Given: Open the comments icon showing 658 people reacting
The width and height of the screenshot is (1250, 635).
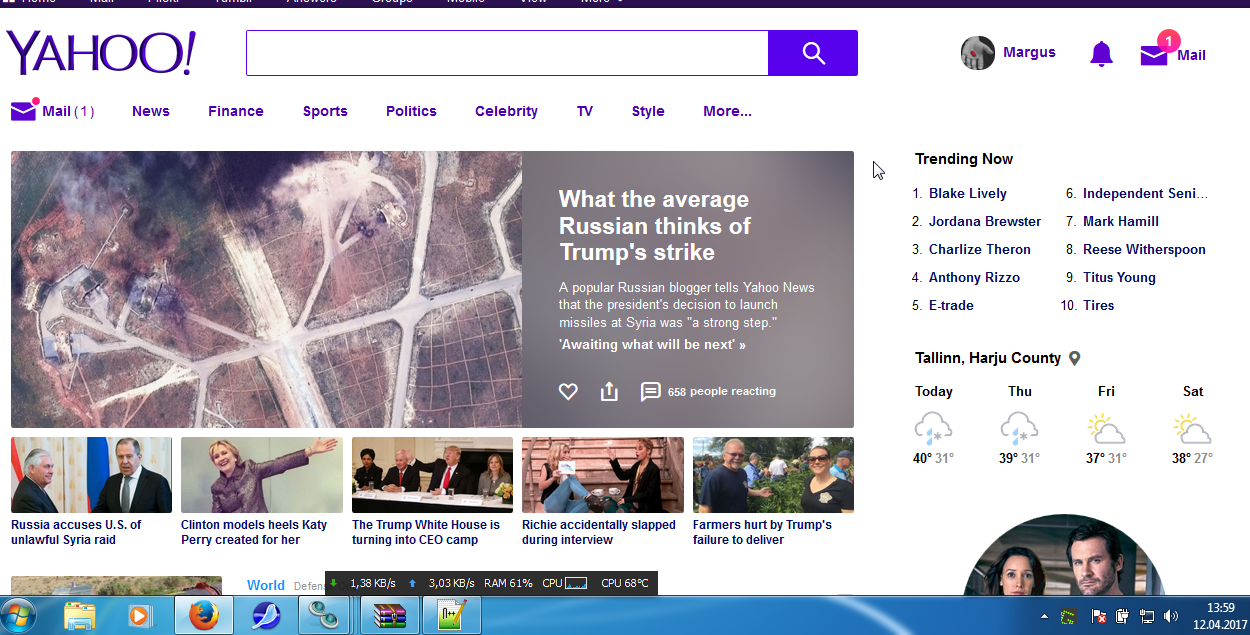Looking at the screenshot, I should [x=651, y=392].
